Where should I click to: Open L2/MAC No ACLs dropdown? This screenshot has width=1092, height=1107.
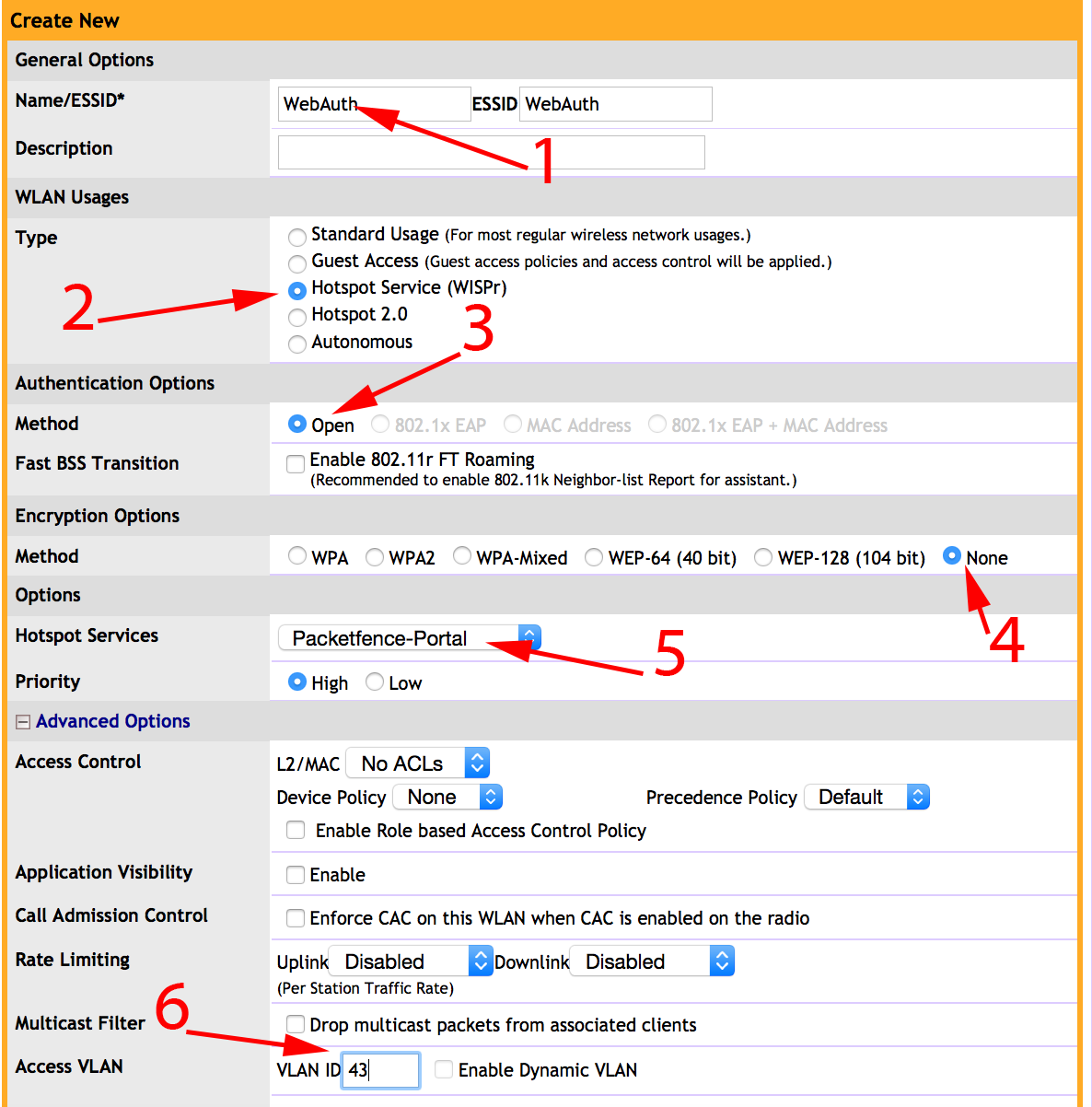click(x=417, y=763)
